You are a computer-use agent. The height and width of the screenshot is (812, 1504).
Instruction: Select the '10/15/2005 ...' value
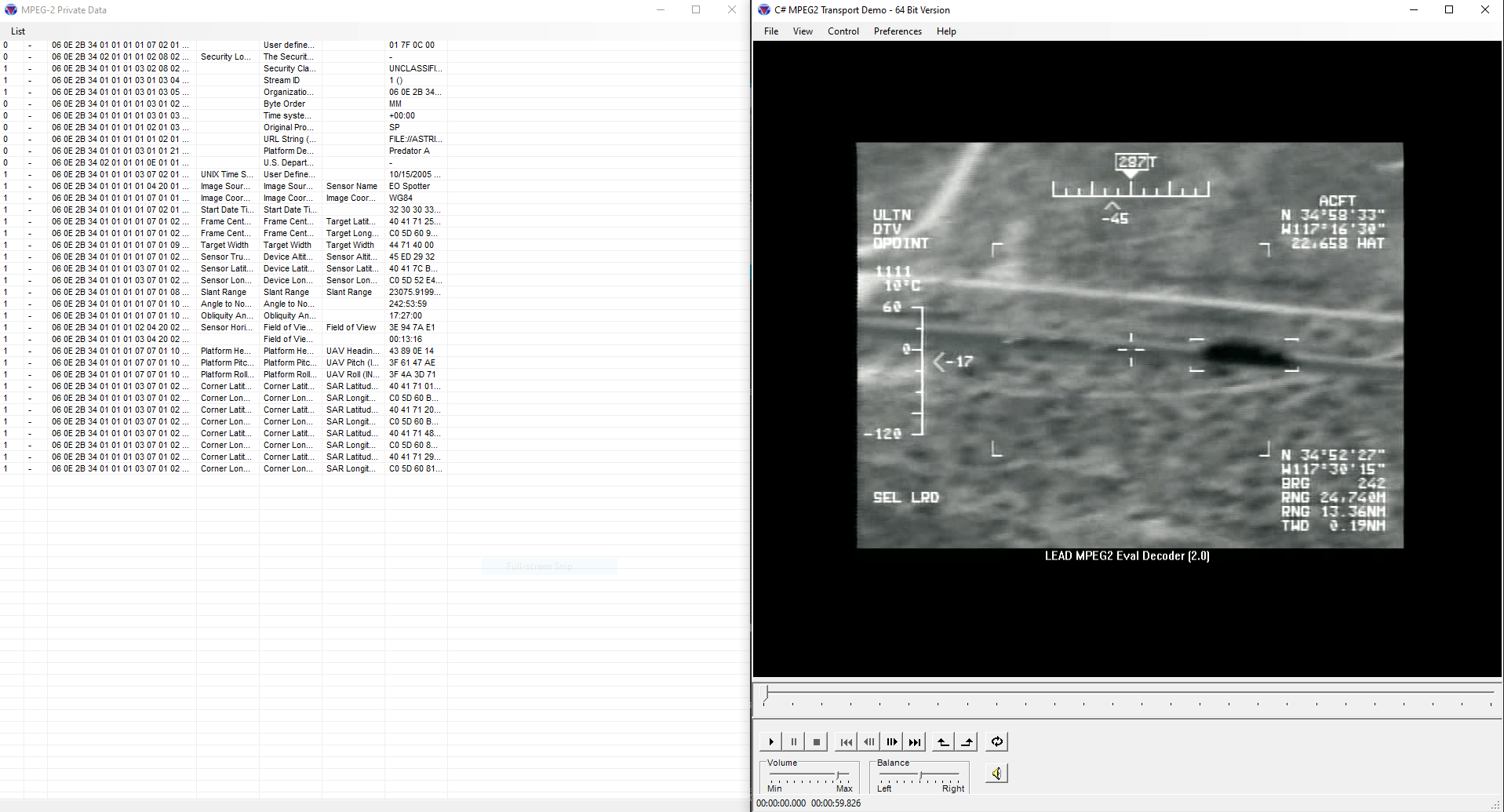[415, 174]
